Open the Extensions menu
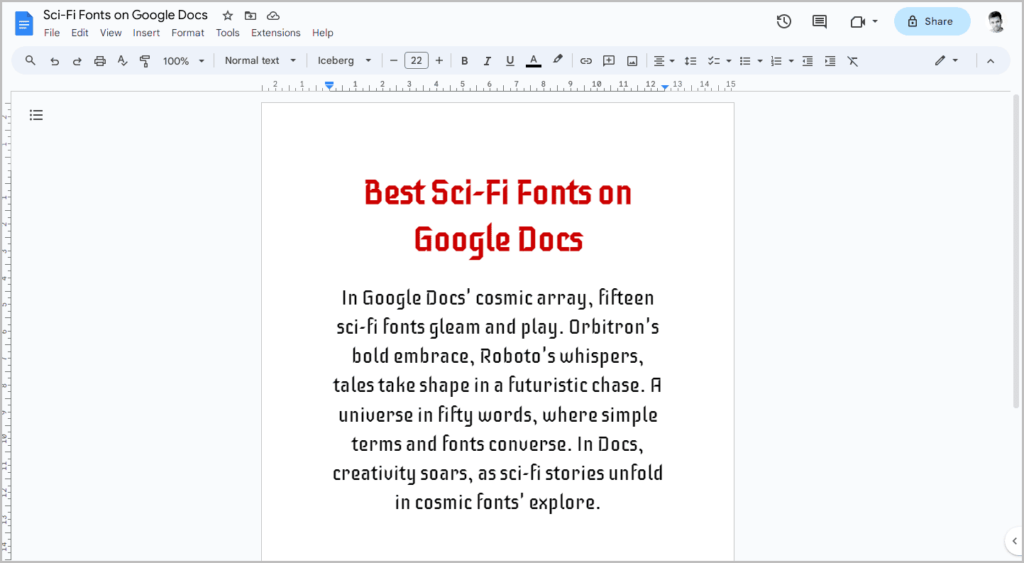The image size is (1024, 563). coord(276,33)
